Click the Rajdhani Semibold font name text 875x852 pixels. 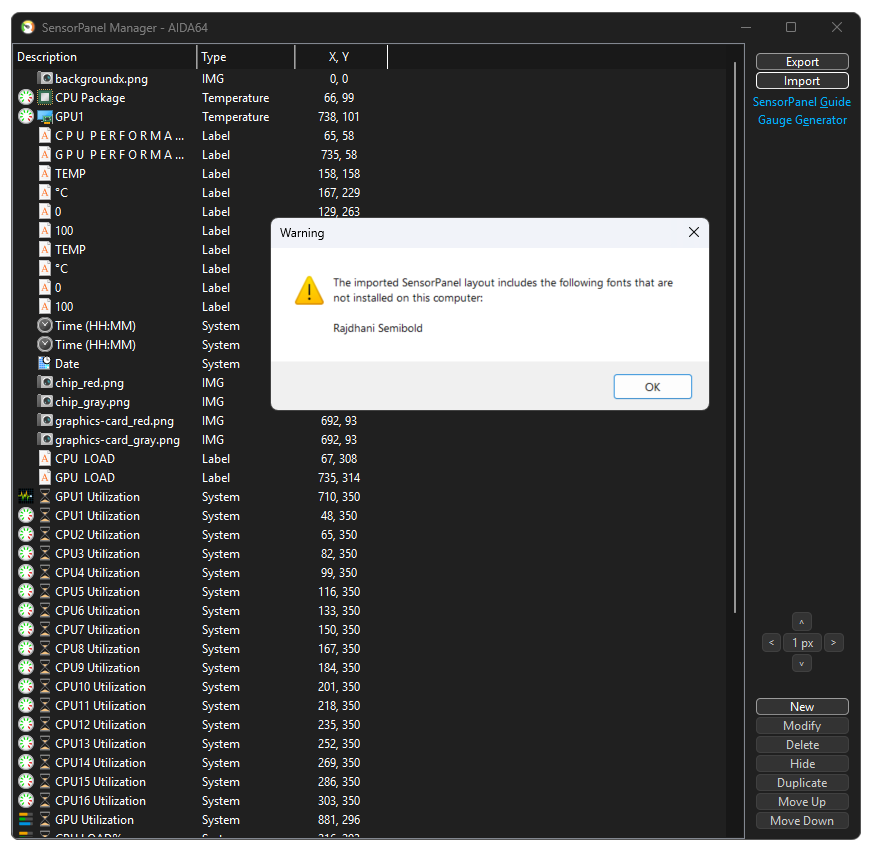(378, 328)
